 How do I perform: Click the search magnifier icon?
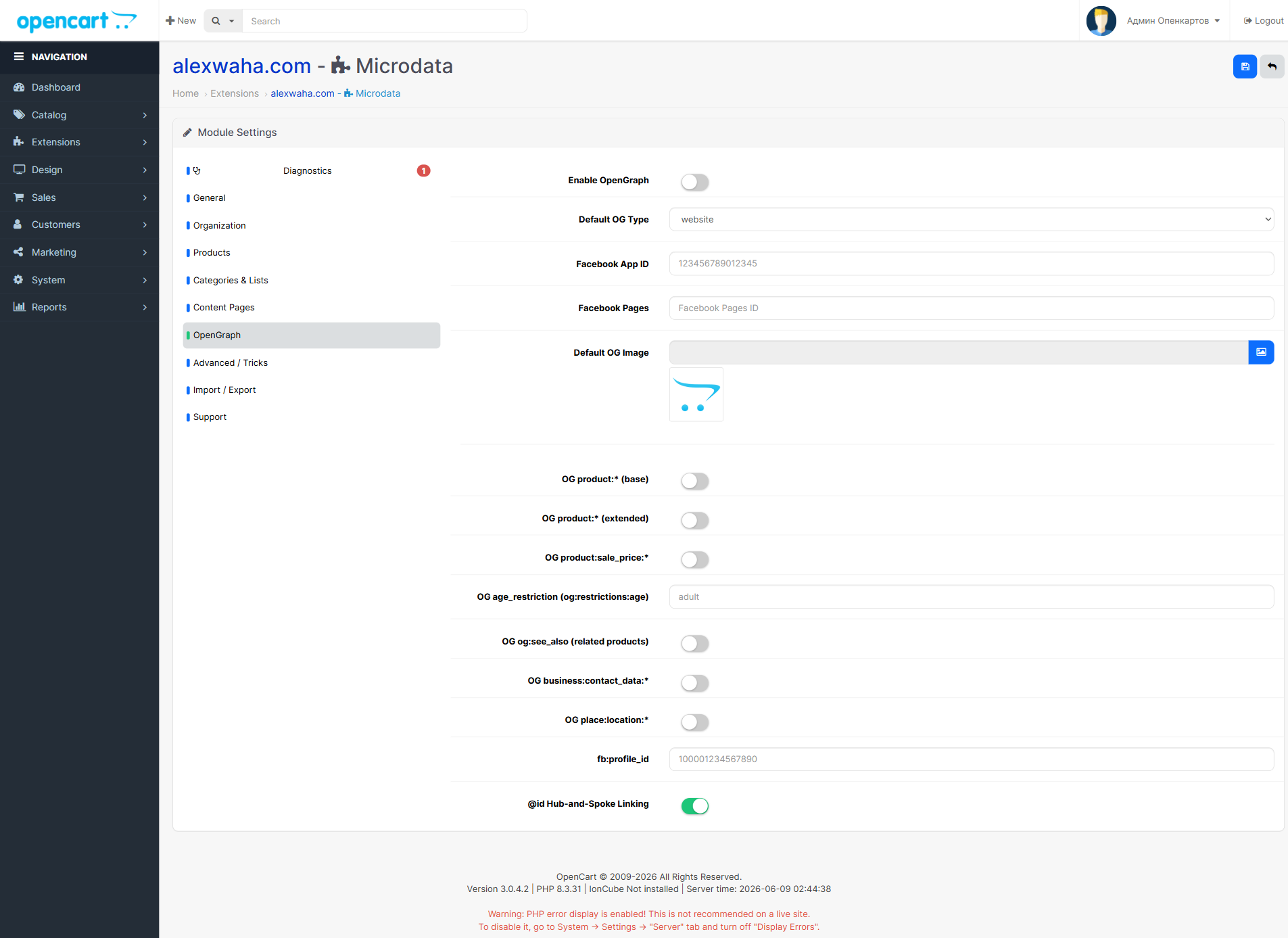(x=216, y=21)
